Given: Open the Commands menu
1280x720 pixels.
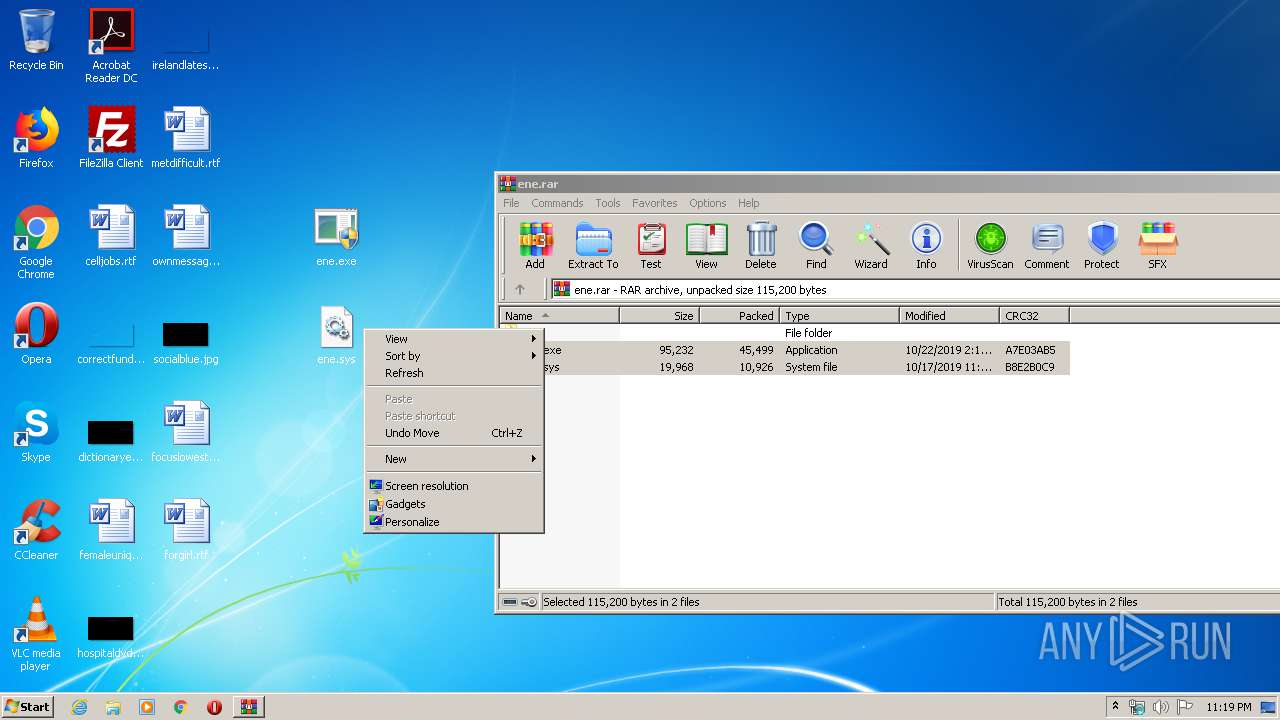Looking at the screenshot, I should (557, 203).
